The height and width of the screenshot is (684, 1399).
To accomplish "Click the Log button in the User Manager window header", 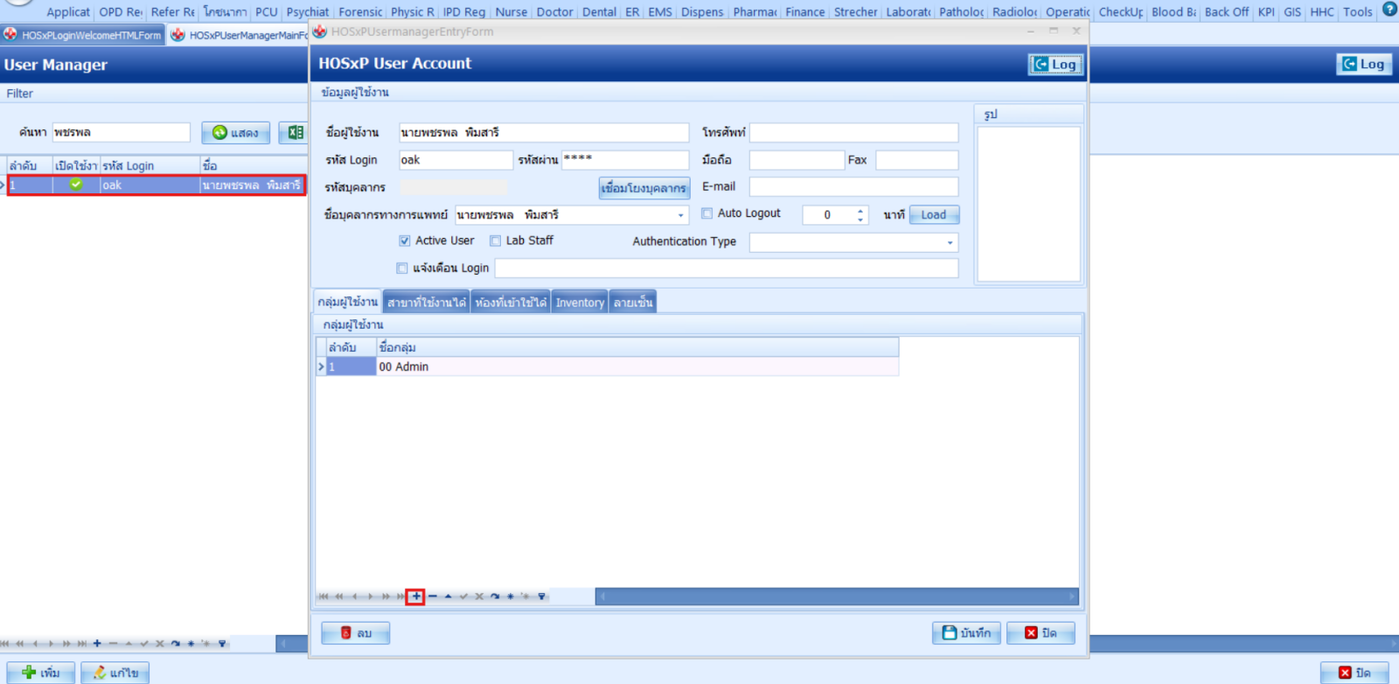I will pos(1364,64).
